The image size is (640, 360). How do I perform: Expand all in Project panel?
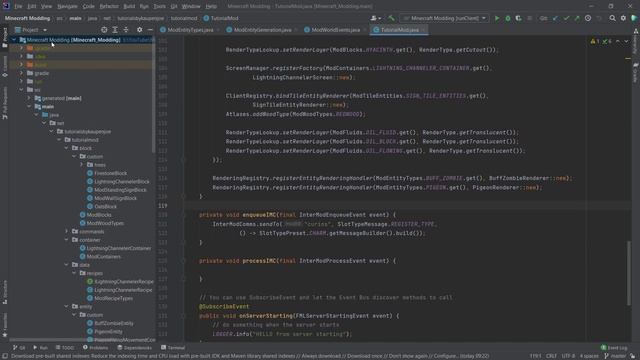115,30
